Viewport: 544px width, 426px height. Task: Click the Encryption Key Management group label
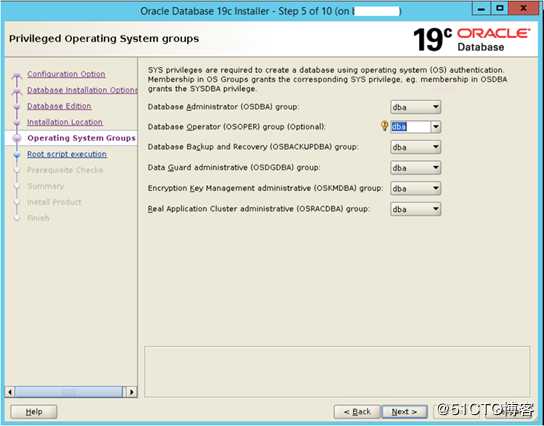[265, 188]
